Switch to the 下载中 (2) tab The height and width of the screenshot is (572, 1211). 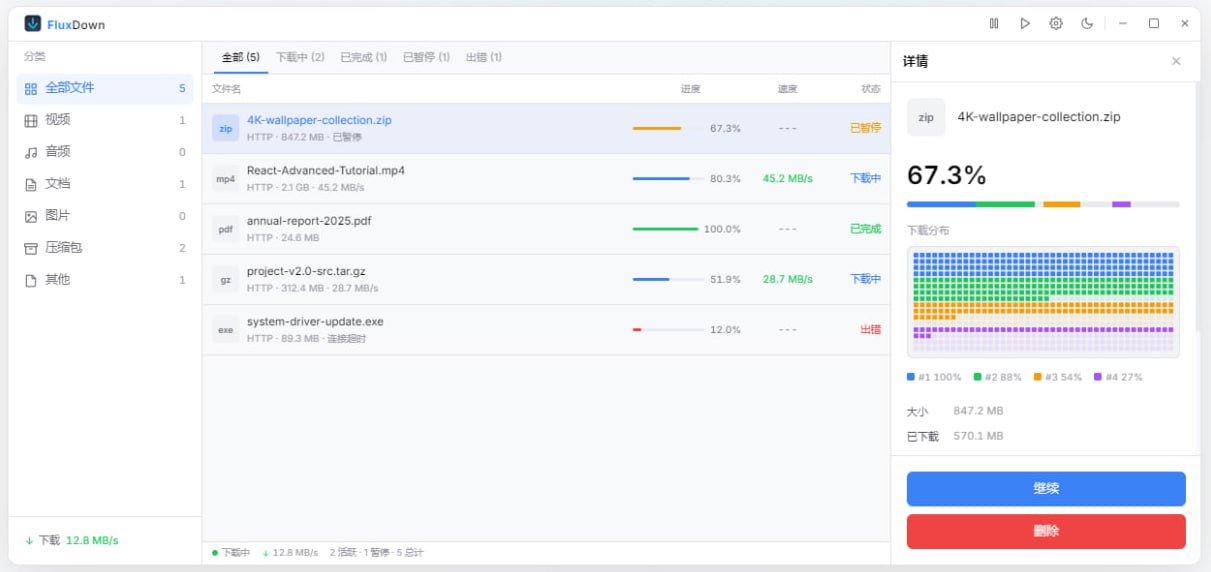[300, 57]
